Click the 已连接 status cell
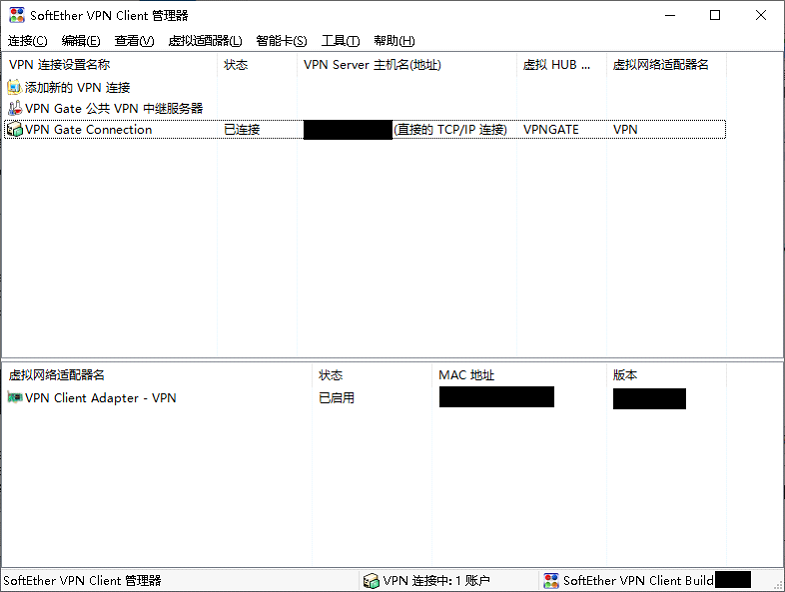This screenshot has width=785, height=592. (x=242, y=129)
